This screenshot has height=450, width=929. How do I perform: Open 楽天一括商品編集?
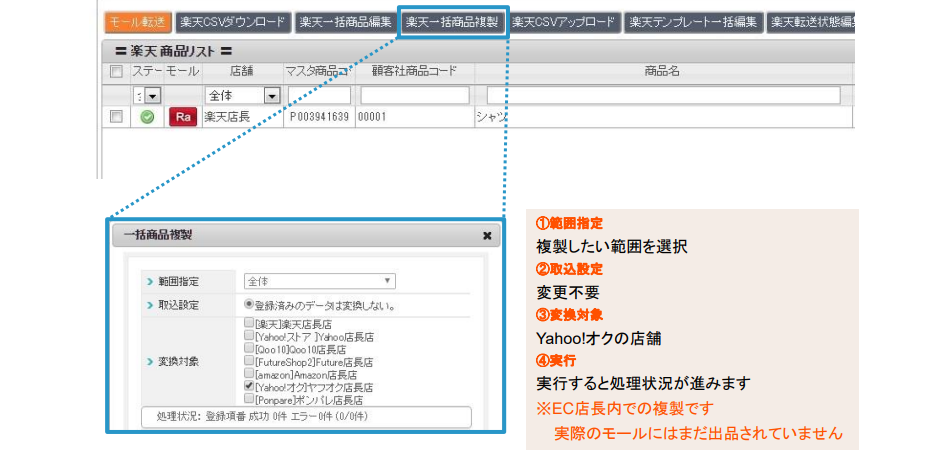click(345, 23)
